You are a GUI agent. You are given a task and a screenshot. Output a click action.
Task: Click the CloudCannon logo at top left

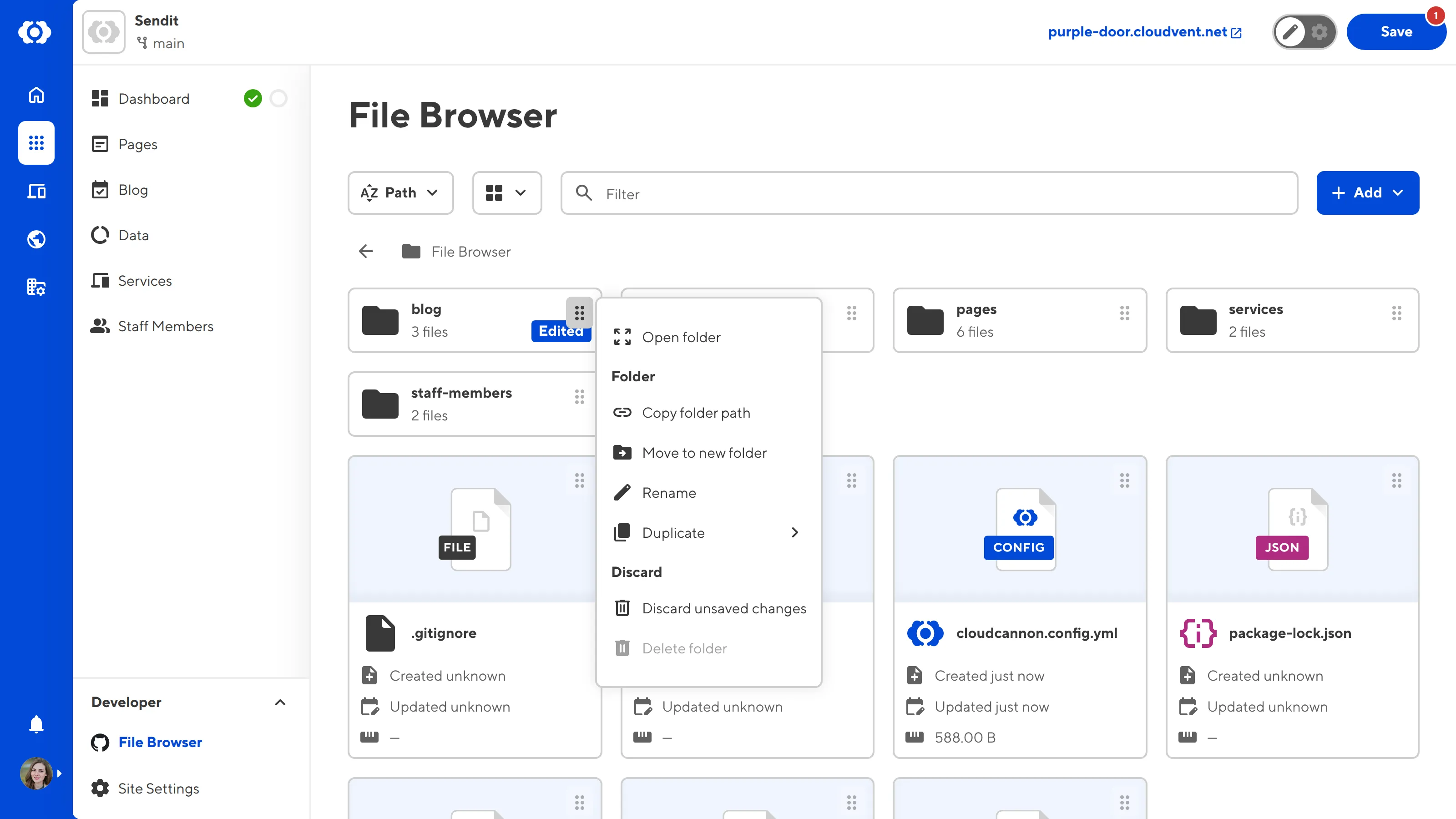(x=35, y=32)
